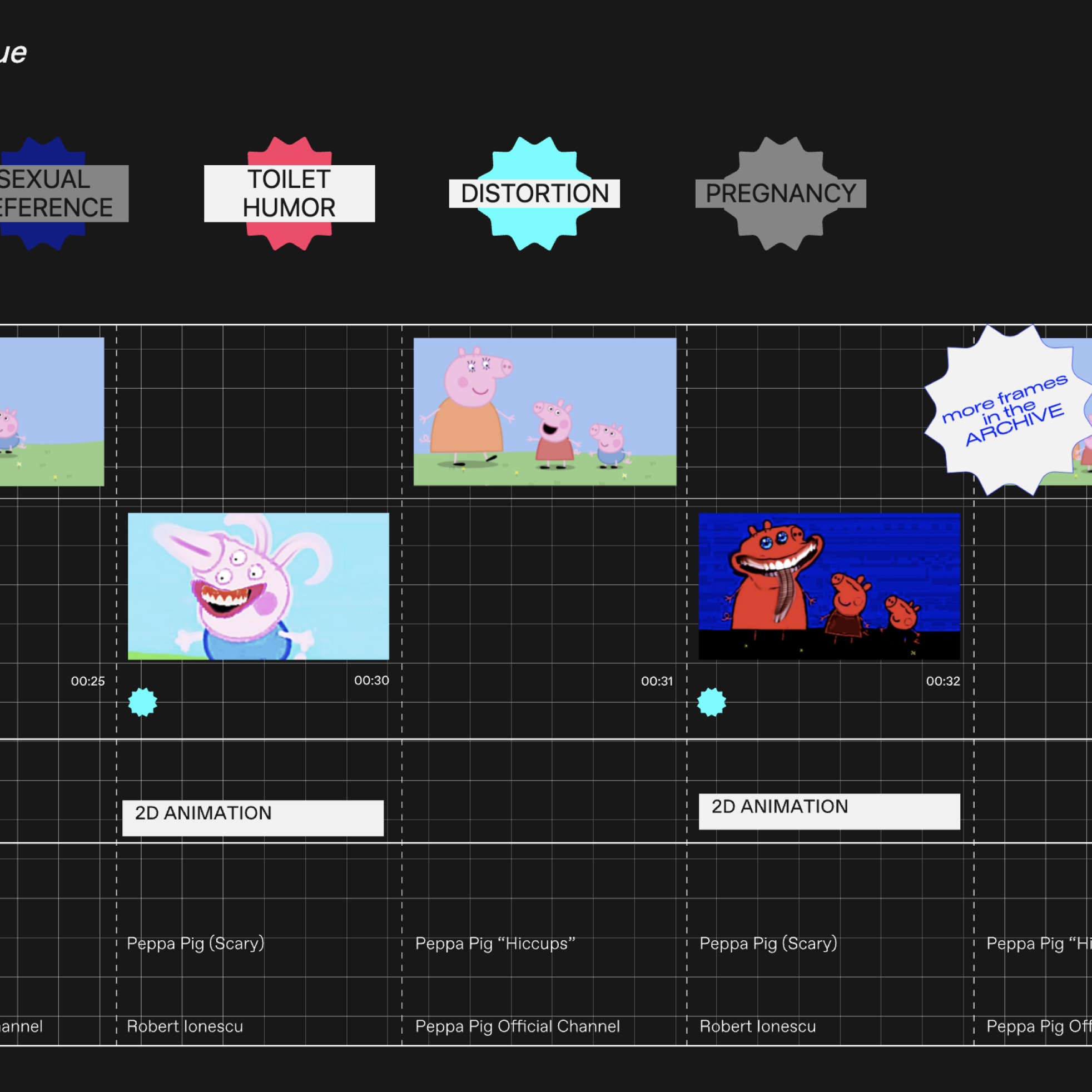Select the 2D ANIMATION tag in fourth column
The image size is (1092, 1092).
(x=829, y=811)
